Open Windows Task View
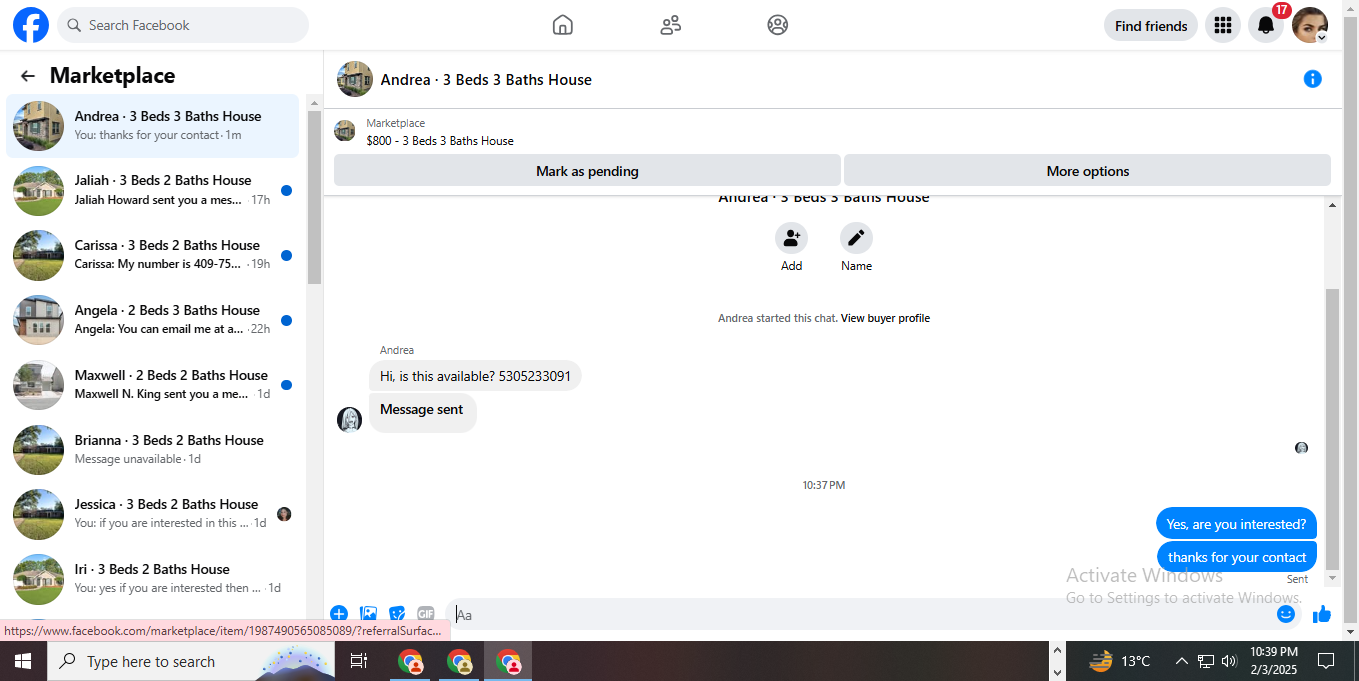1359x681 pixels. (x=359, y=661)
